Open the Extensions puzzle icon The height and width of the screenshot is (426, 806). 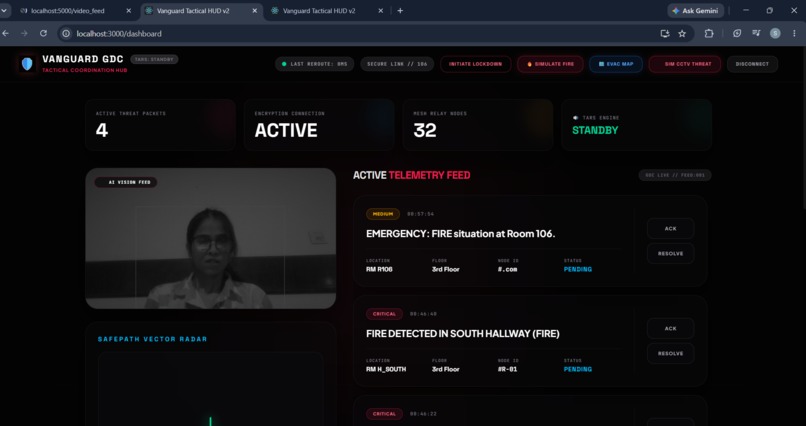click(x=709, y=33)
